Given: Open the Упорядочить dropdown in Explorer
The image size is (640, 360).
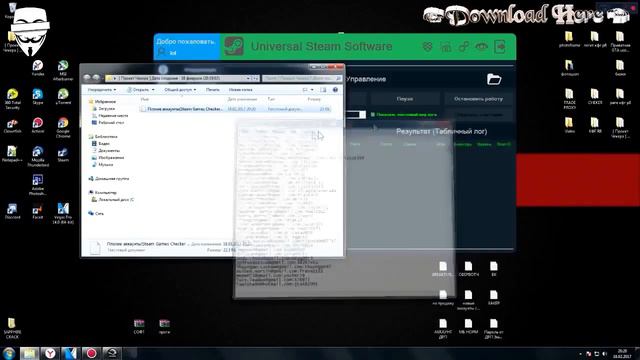Looking at the screenshot, I should 102,89.
